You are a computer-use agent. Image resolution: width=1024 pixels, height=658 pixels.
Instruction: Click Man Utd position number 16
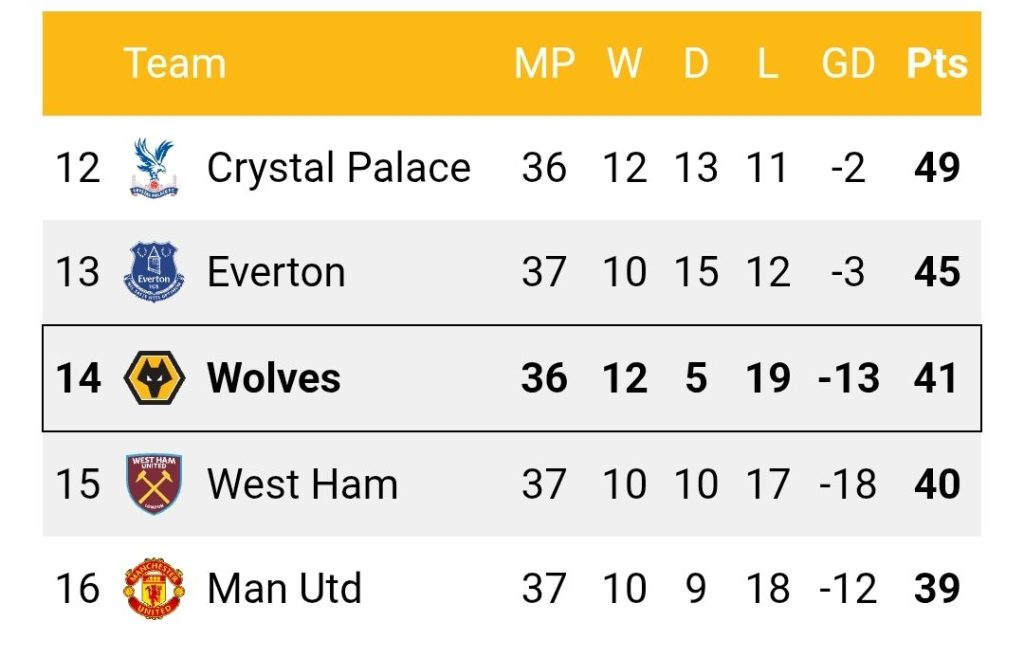tap(78, 588)
